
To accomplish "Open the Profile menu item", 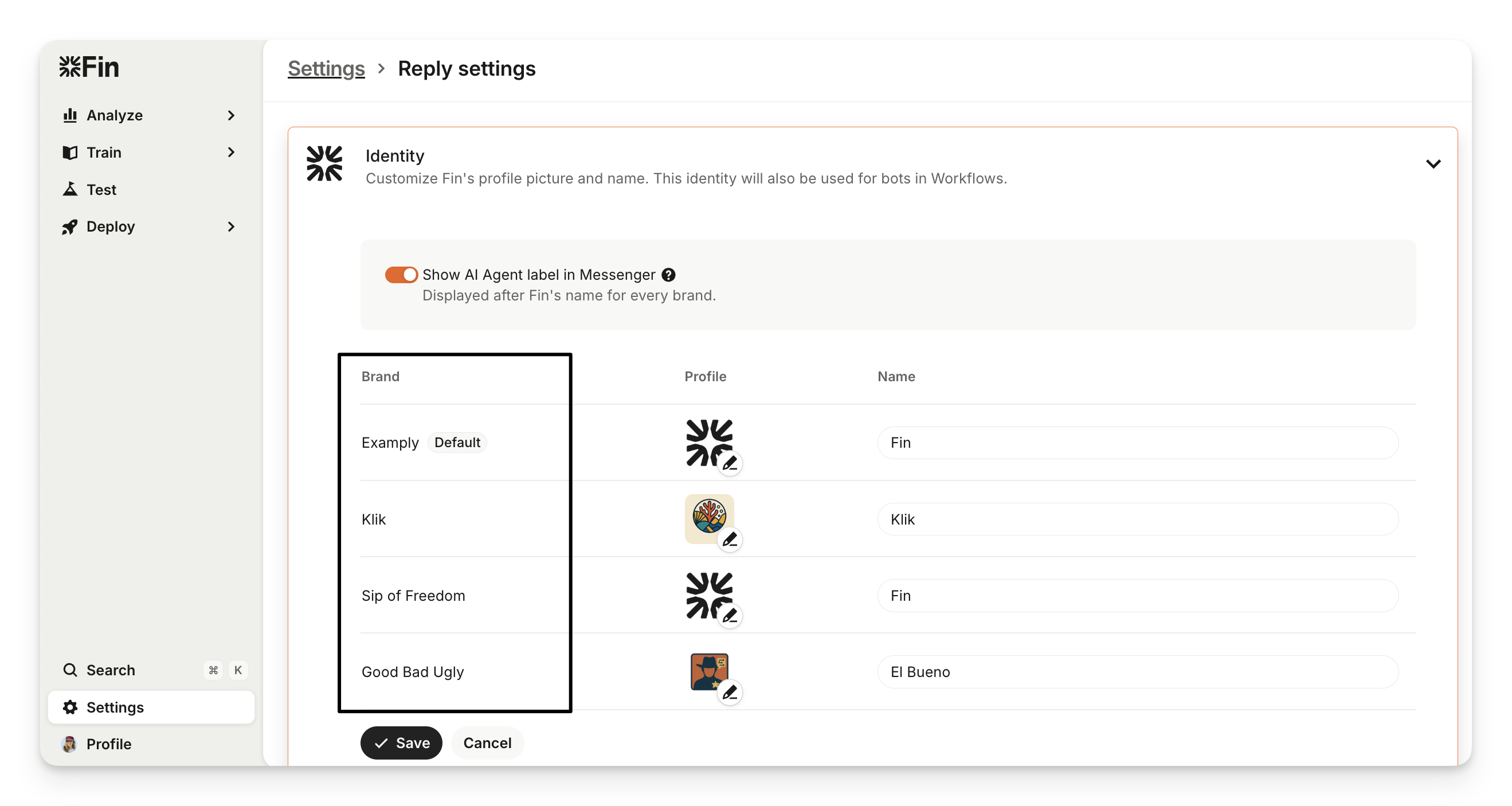I will pos(108,744).
